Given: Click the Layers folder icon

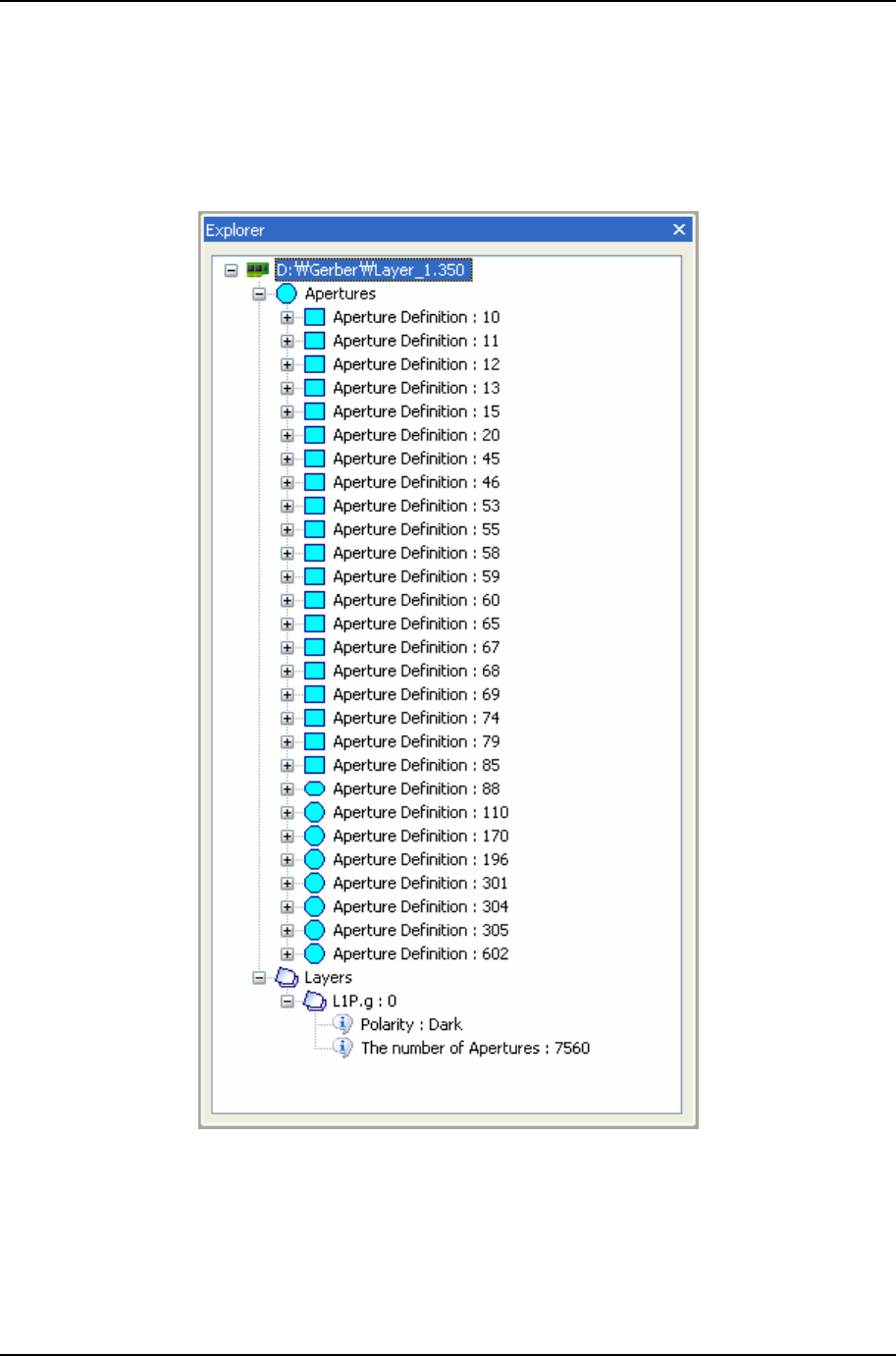Looking at the screenshot, I should 287,977.
